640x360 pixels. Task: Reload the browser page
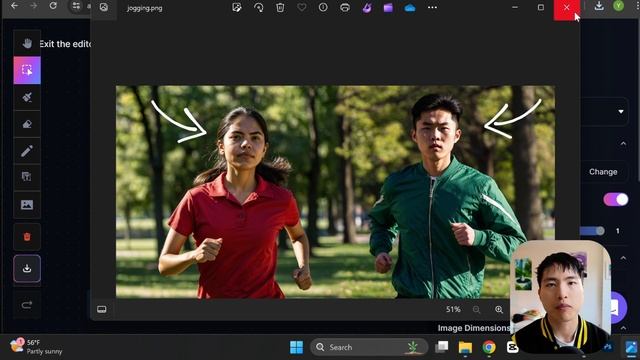pos(53,6)
